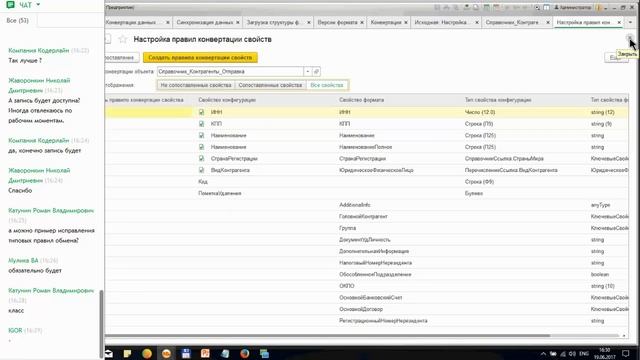Show hidden tray icons chevron
Screen dimensions: 640x360
(543, 354)
